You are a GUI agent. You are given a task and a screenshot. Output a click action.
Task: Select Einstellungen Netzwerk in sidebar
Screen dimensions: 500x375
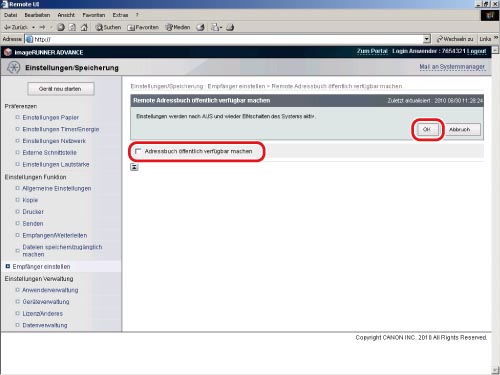point(54,141)
